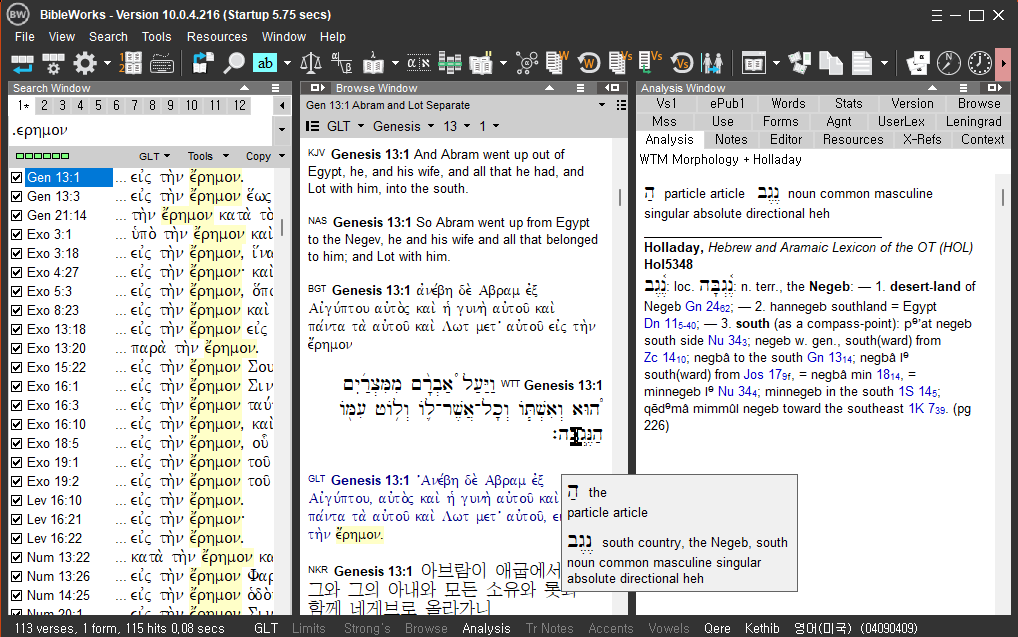Click the book with blue arrow export icon

(x=203, y=63)
